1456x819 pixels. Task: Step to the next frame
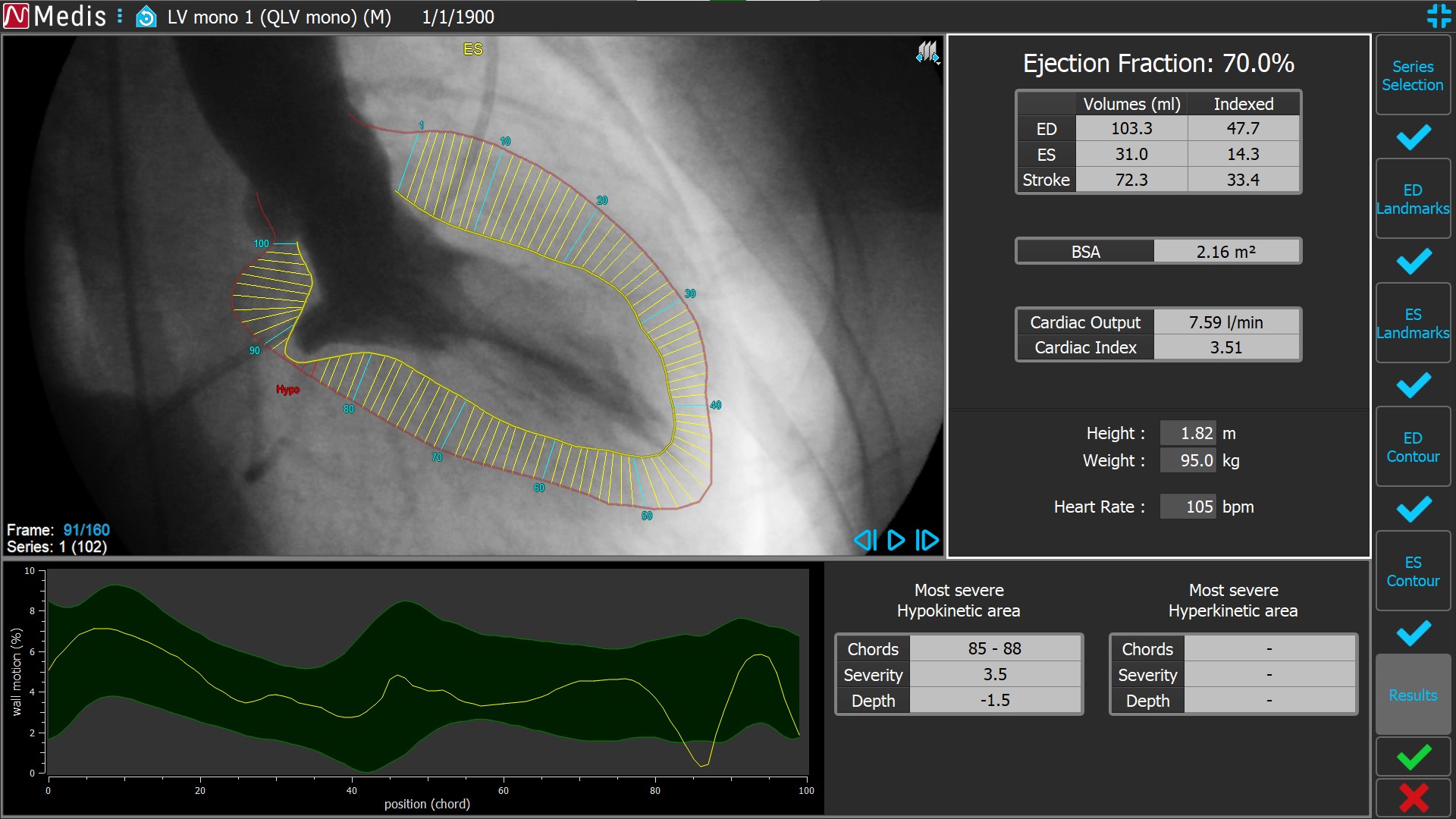click(x=927, y=540)
